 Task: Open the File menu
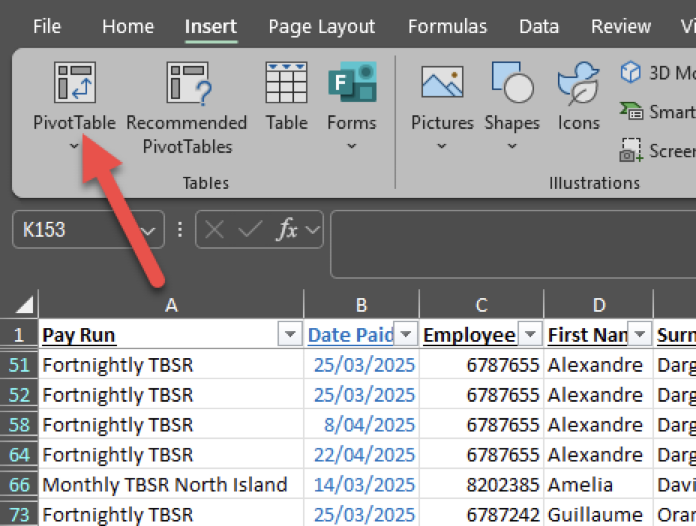click(47, 27)
